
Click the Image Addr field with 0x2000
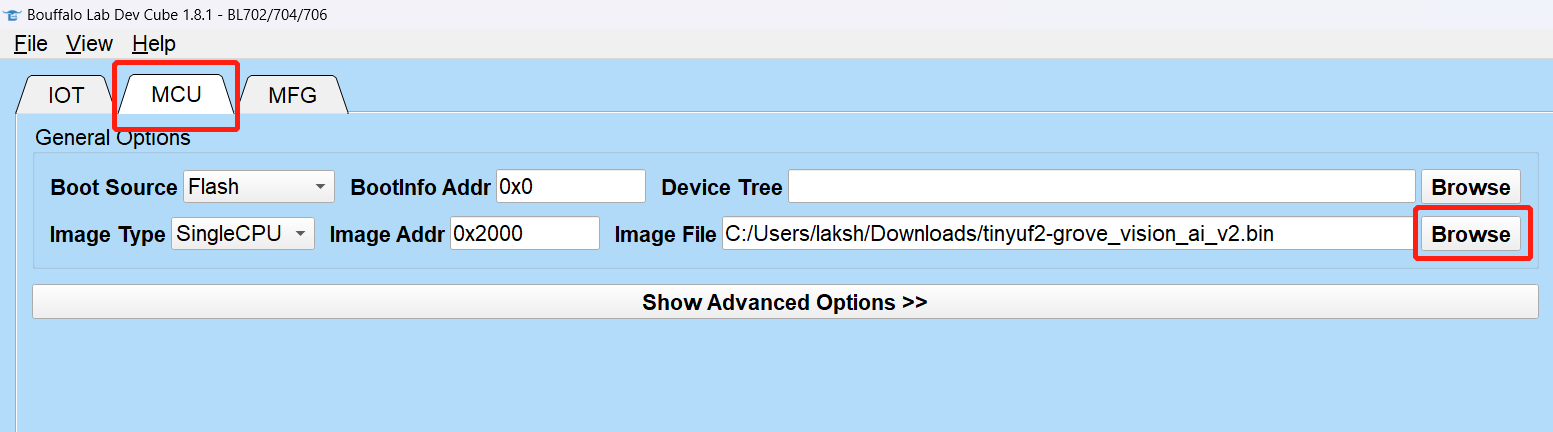(525, 234)
